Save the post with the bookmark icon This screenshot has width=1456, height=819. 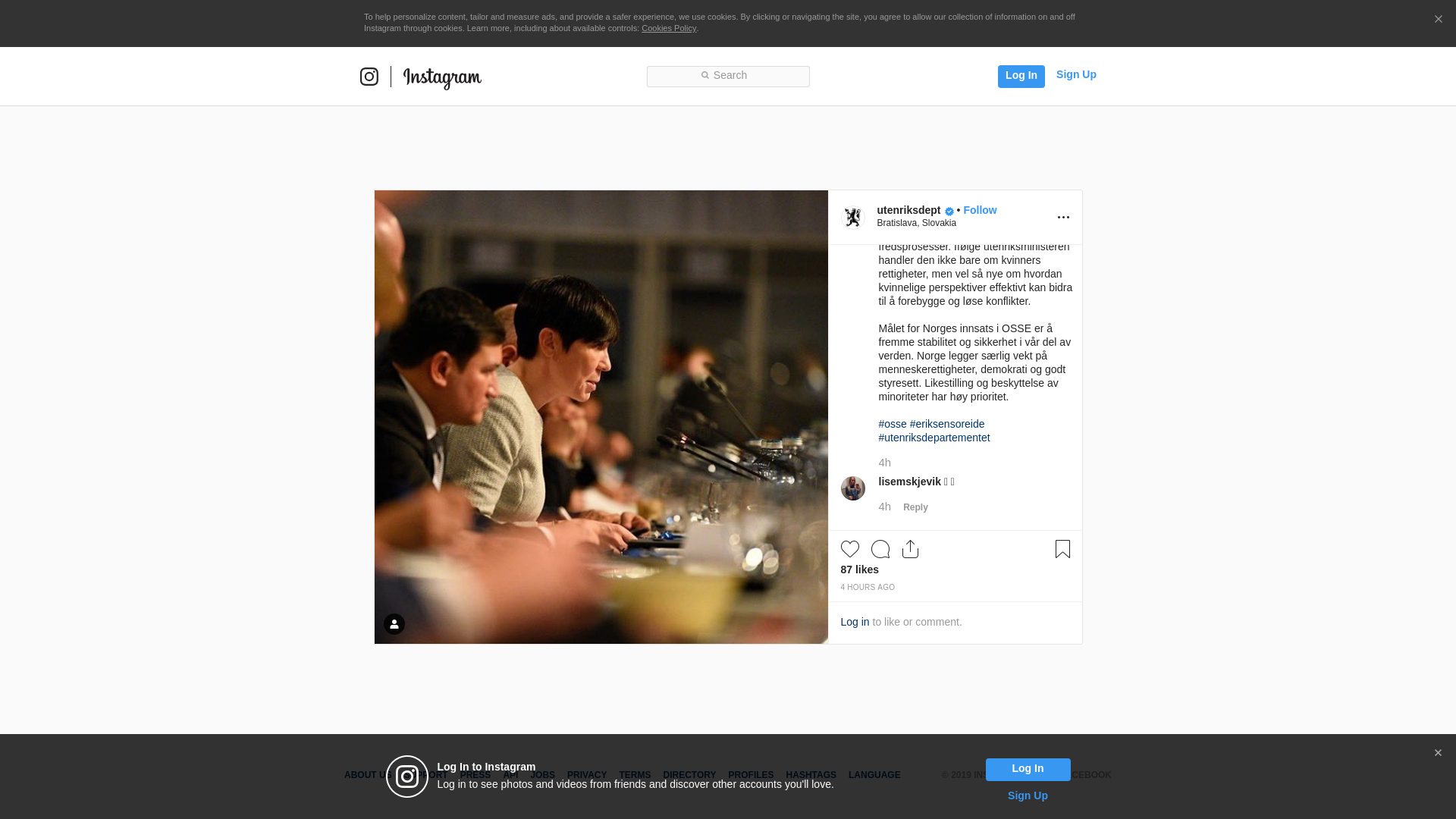click(1062, 549)
